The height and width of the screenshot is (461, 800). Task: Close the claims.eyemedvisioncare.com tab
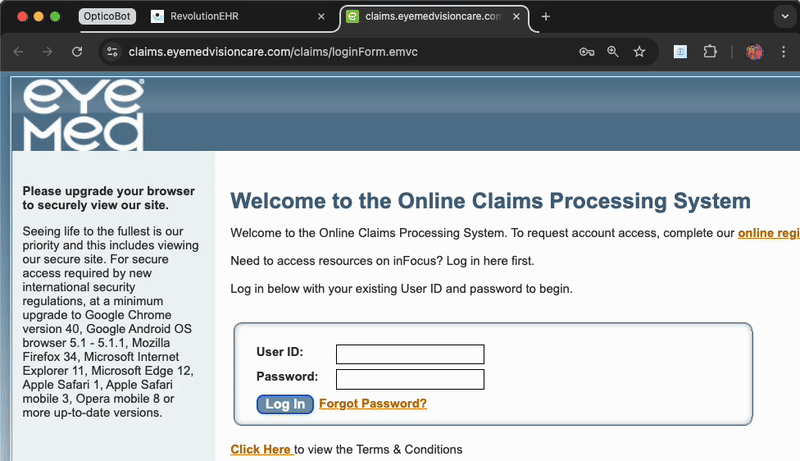point(516,16)
